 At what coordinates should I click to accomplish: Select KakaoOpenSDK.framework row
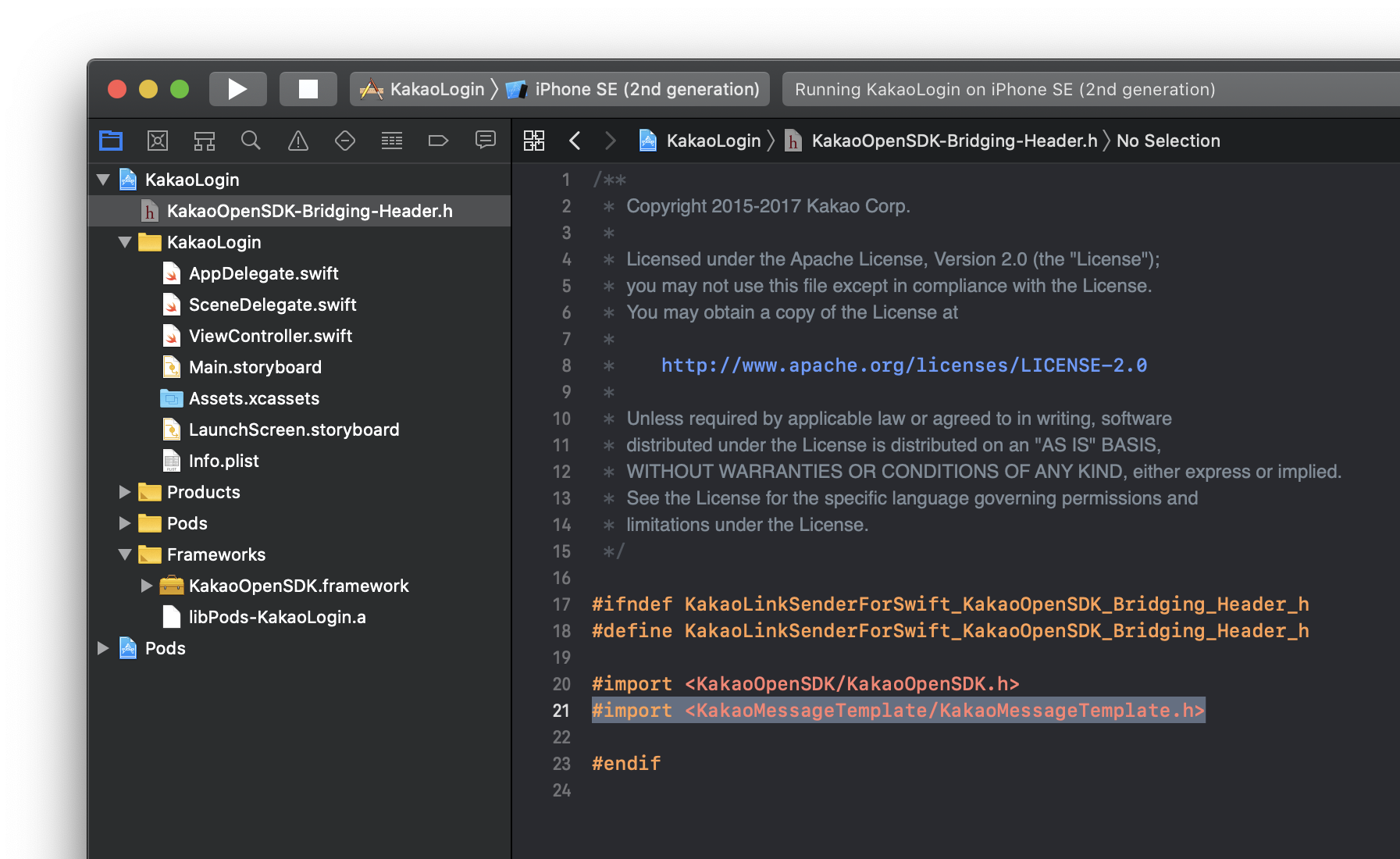[x=300, y=586]
